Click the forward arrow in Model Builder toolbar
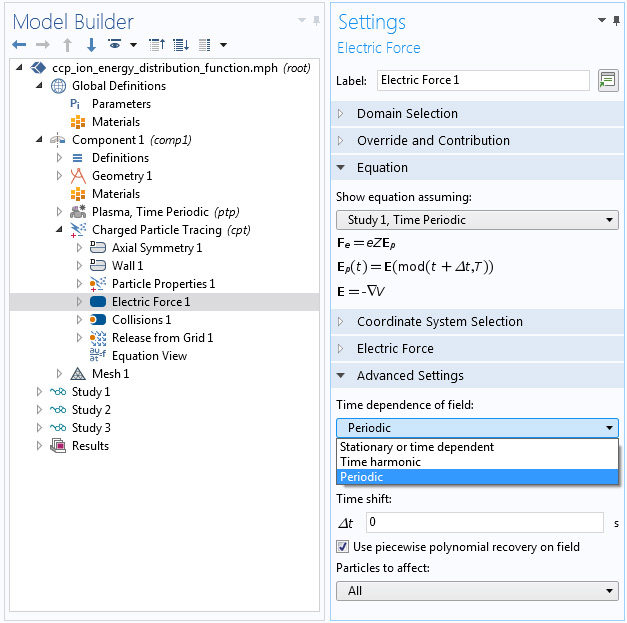This screenshot has height=623, width=627. tap(43, 45)
